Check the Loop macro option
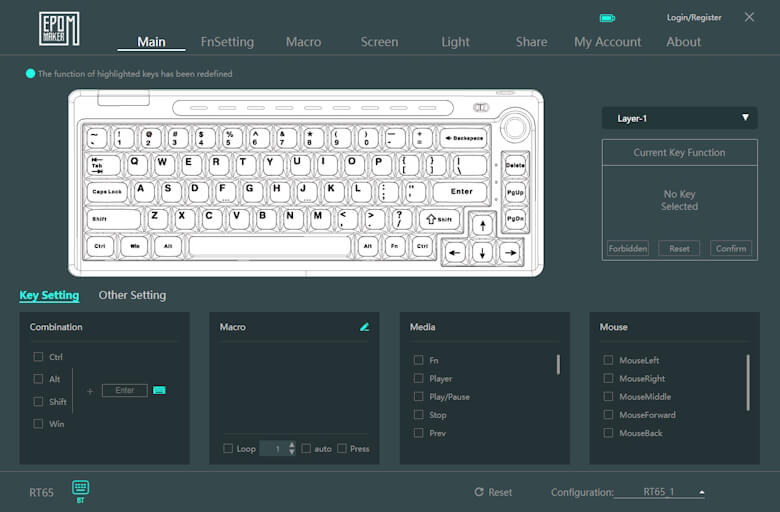The width and height of the screenshot is (780, 512). pos(229,449)
